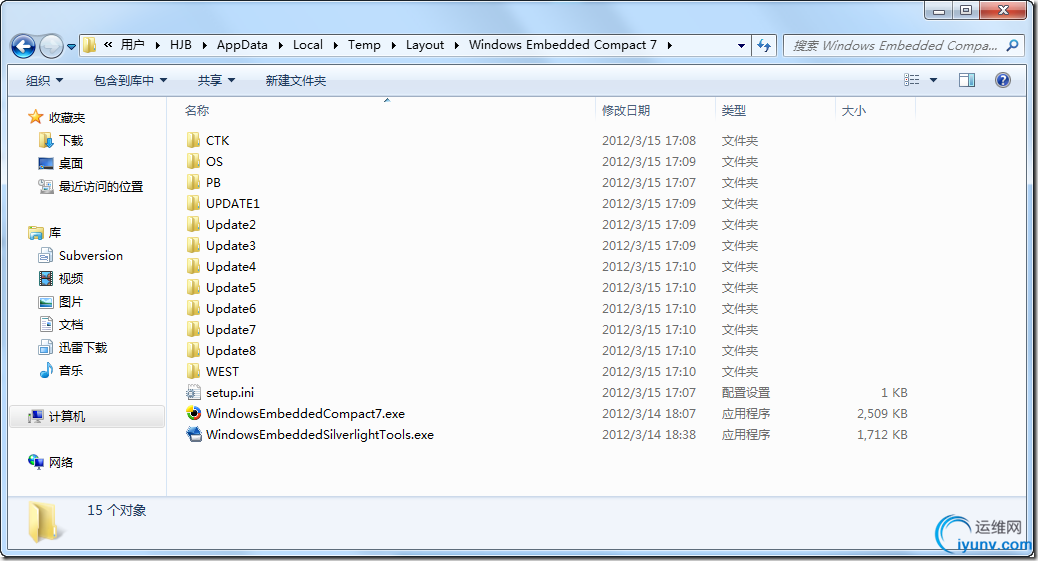The image size is (1038, 561).
Task: Click Temp breadcrumb segment
Action: click(364, 44)
